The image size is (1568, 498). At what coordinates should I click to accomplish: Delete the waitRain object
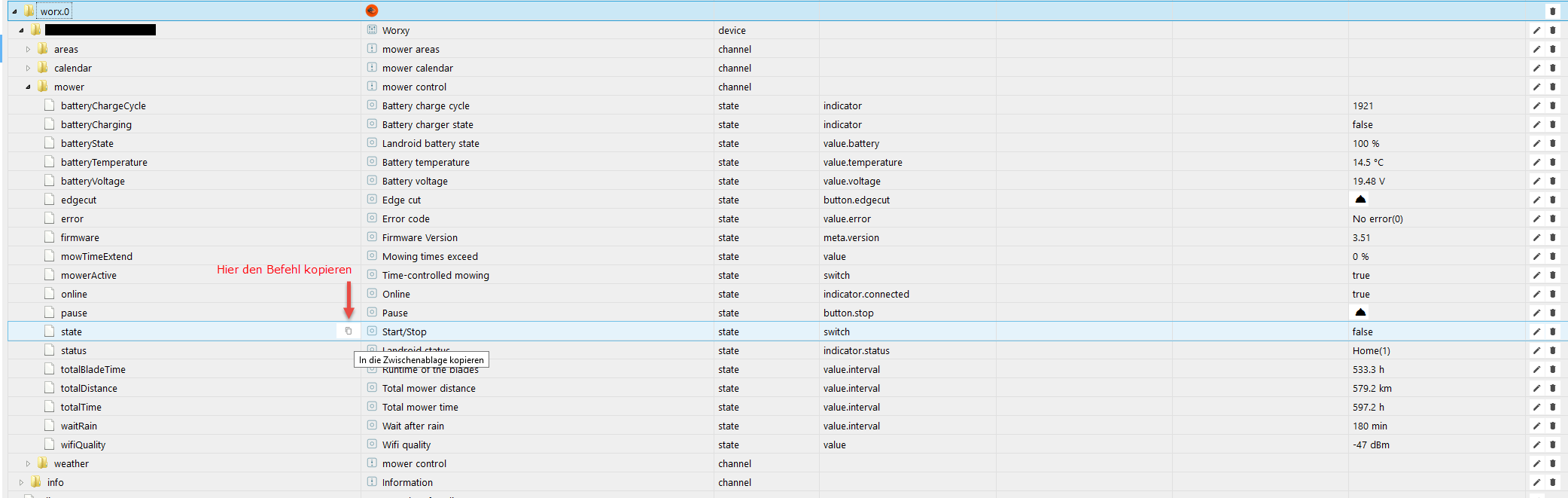(x=1552, y=426)
